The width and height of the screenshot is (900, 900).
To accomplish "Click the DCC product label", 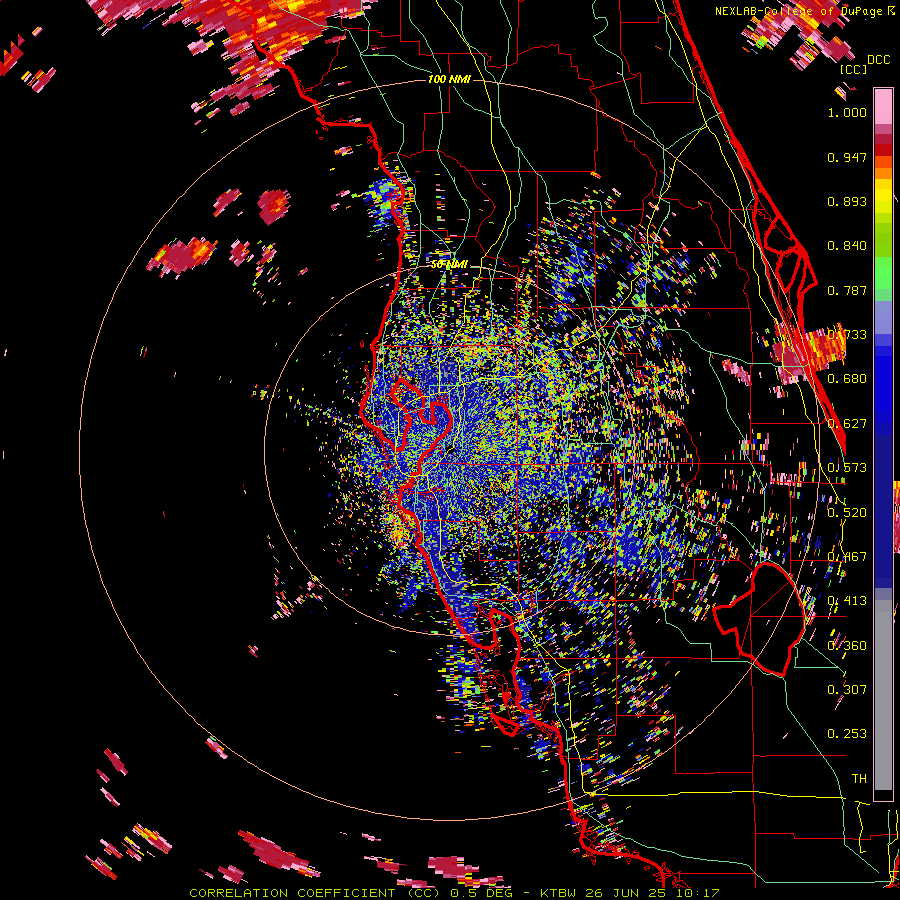I will (x=878, y=60).
